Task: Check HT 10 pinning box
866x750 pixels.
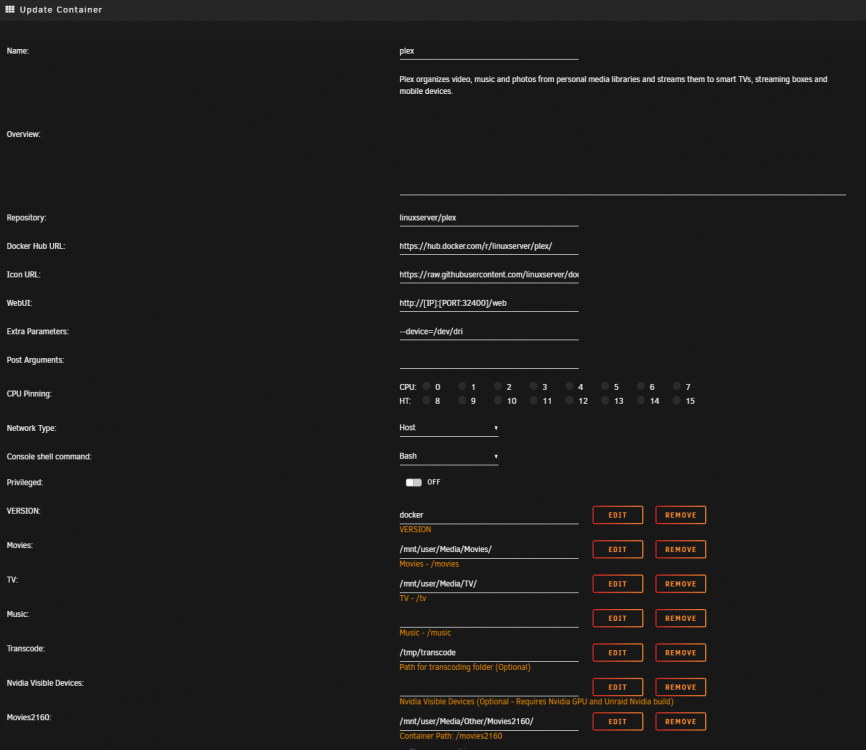Action: (498, 400)
